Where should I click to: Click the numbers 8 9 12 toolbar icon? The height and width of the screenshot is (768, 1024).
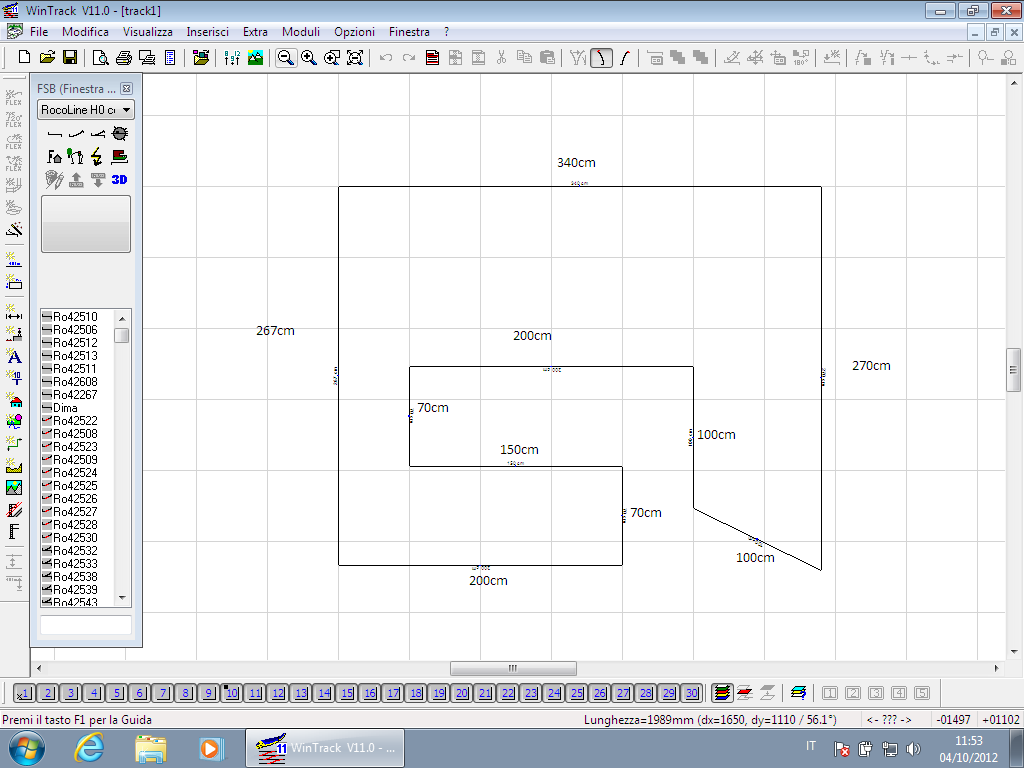coord(232,57)
